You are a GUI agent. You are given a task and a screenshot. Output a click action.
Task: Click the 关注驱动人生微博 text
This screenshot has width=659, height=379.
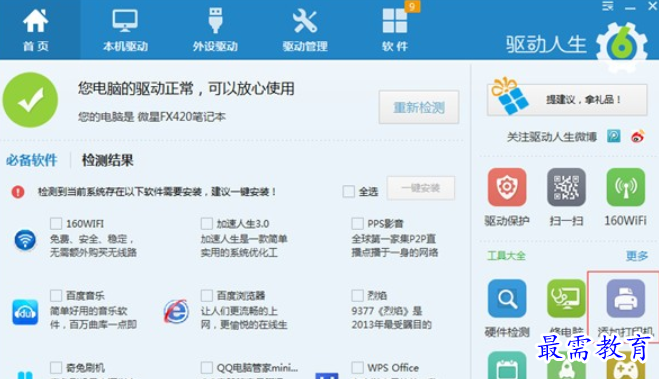tap(552, 137)
